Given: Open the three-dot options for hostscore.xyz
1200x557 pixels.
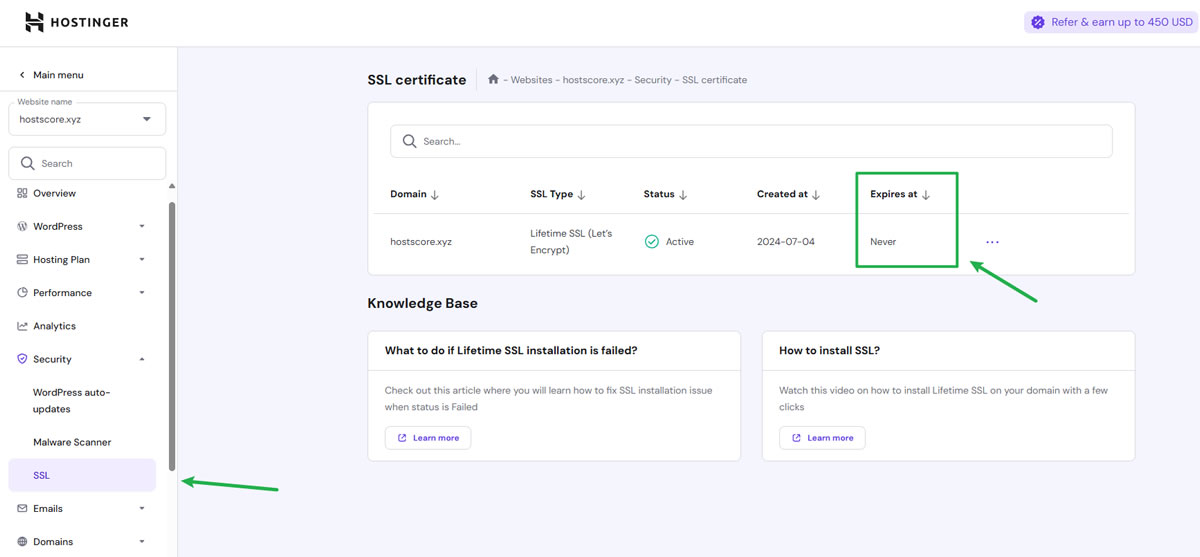Looking at the screenshot, I should click(992, 242).
